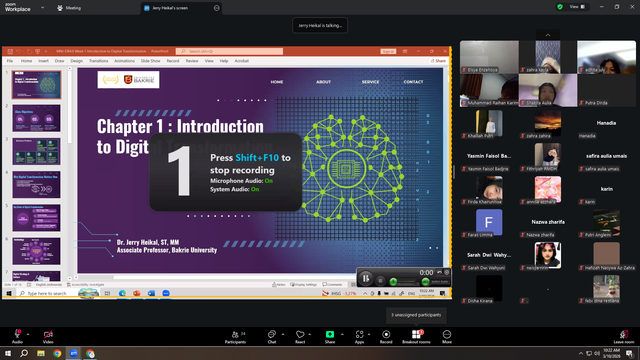
Task: Click Accessibility Investigate in status bar
Action: [85, 284]
